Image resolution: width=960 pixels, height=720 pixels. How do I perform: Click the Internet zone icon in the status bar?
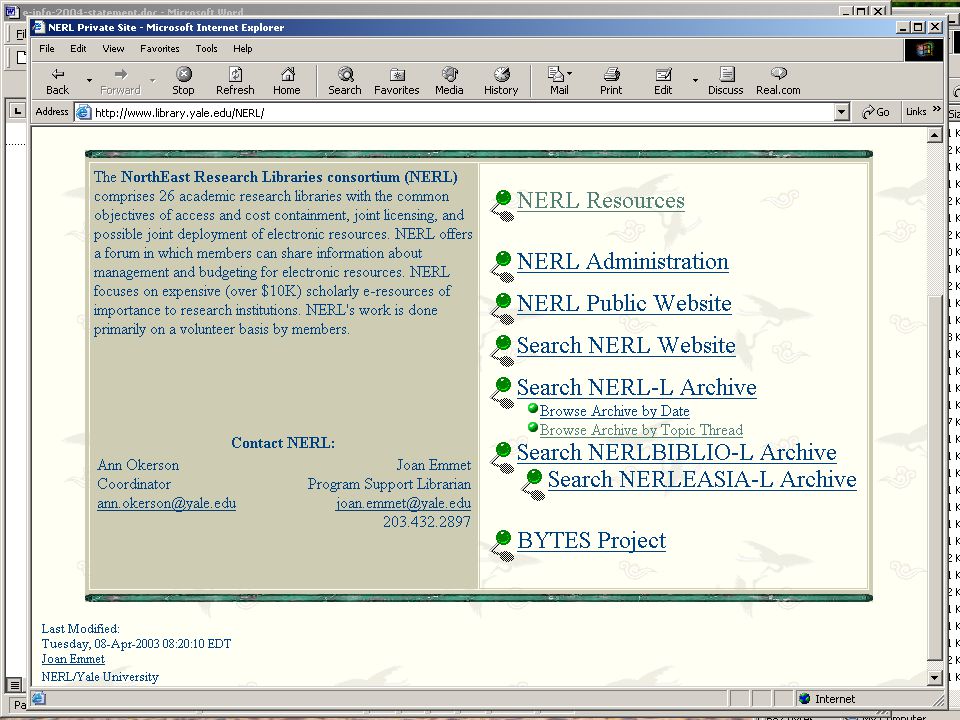[804, 699]
